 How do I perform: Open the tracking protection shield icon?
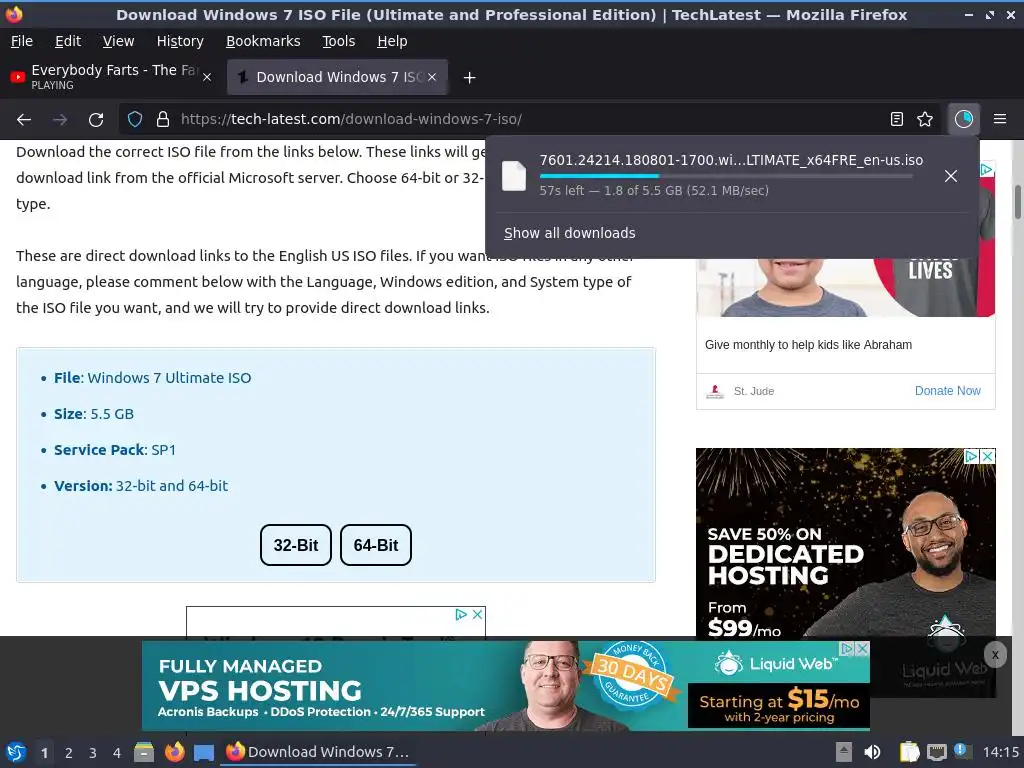135,120
